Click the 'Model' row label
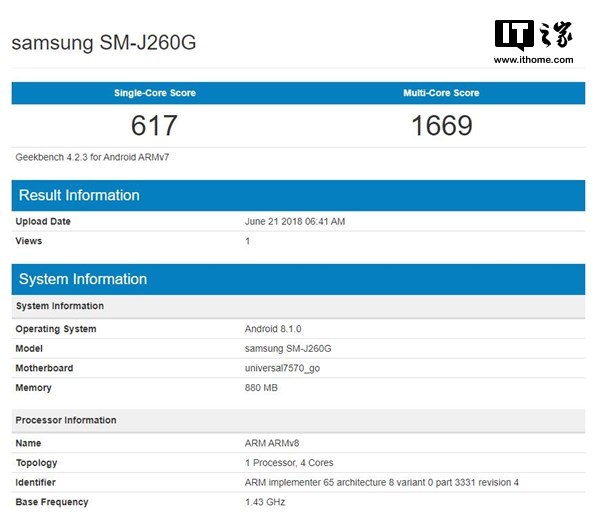This screenshot has width=600, height=524. click(x=29, y=349)
